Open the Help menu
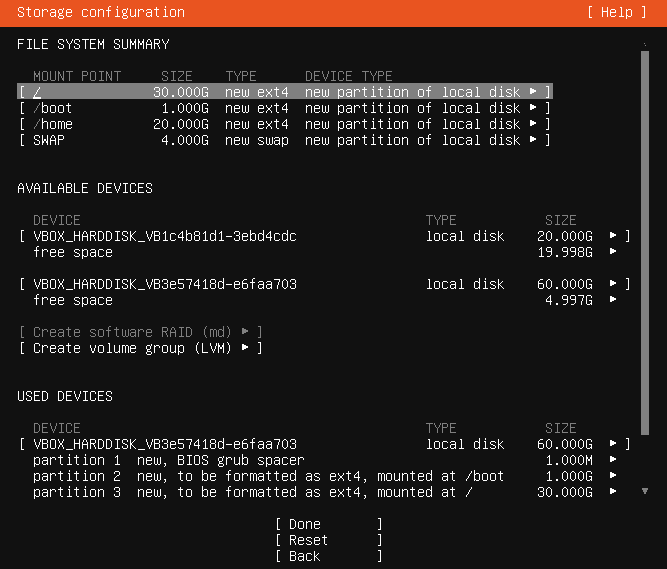Screen dimensions: 667x569 617,12
